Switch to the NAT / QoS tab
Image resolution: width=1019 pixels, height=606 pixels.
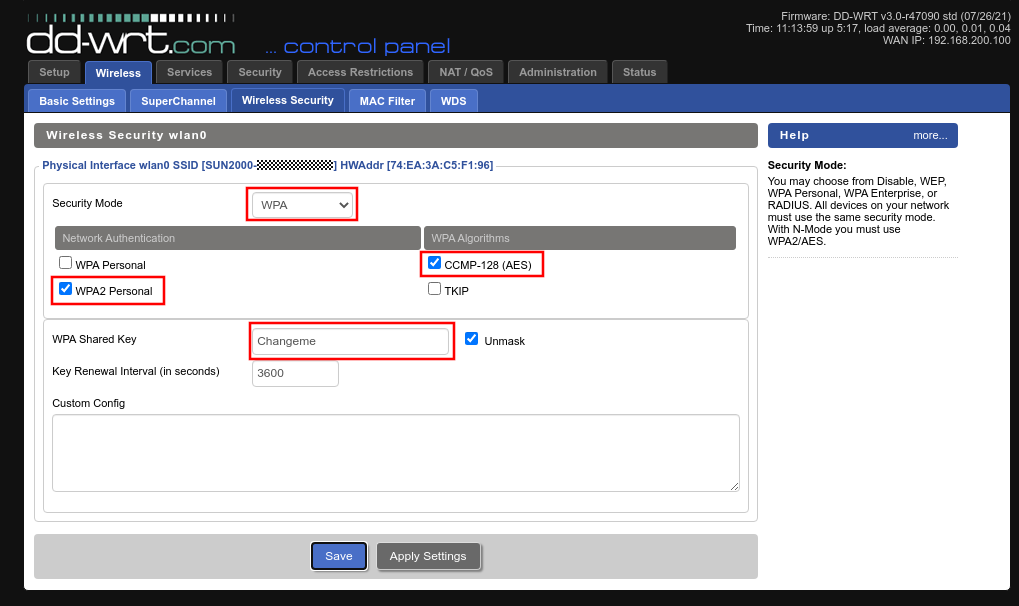466,72
